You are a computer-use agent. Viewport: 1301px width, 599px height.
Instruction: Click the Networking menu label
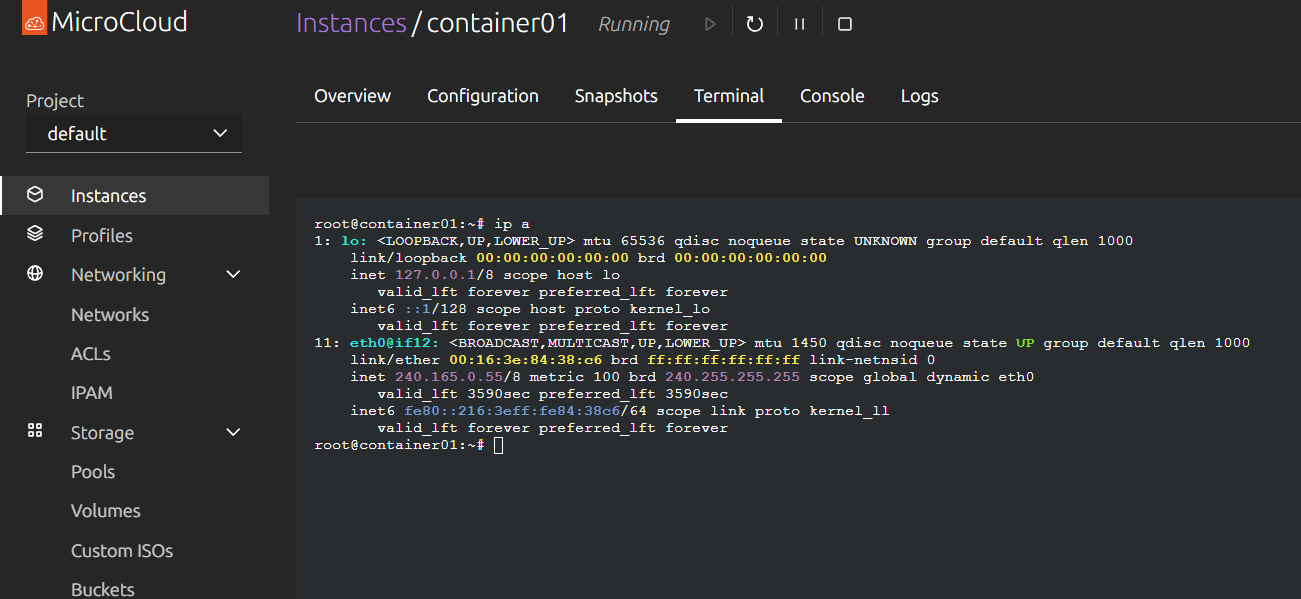(118, 275)
